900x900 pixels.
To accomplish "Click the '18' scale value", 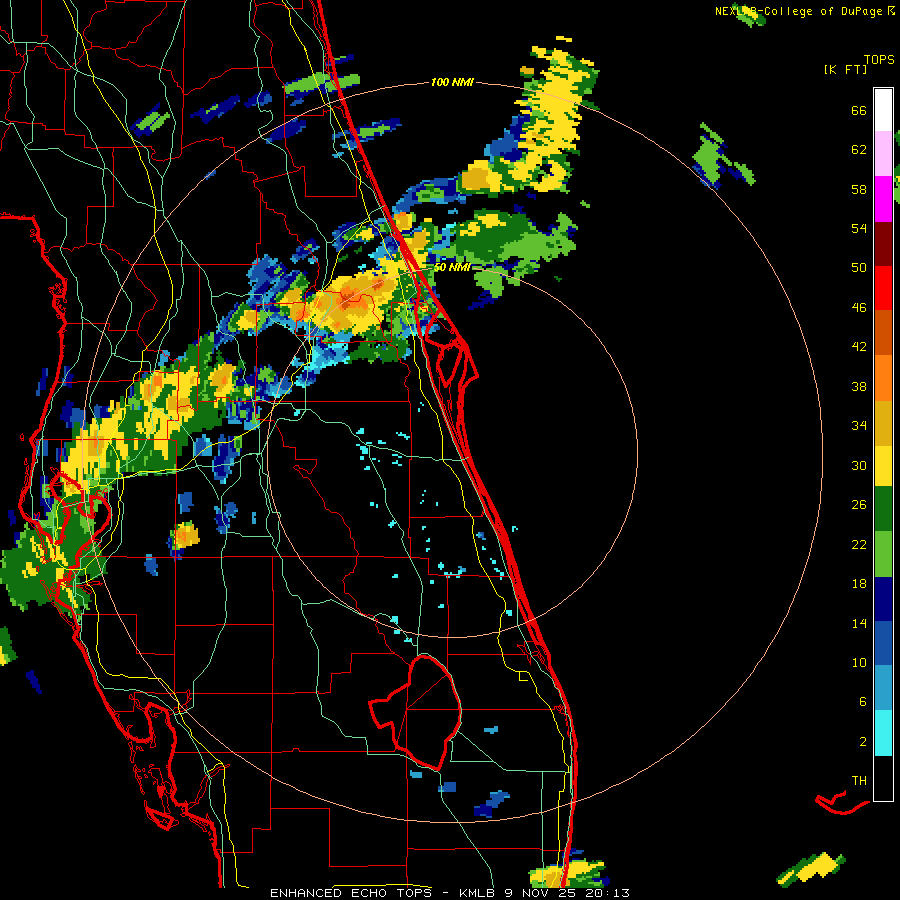I will 859,584.
